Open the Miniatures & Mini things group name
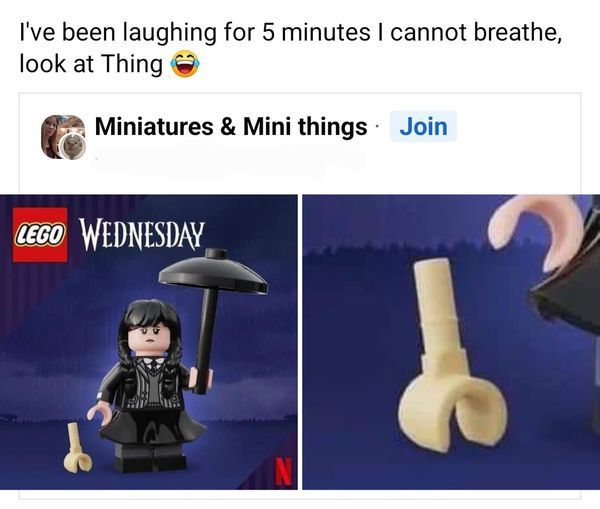Image resolution: width=600 pixels, height=509 pixels. (x=231, y=127)
